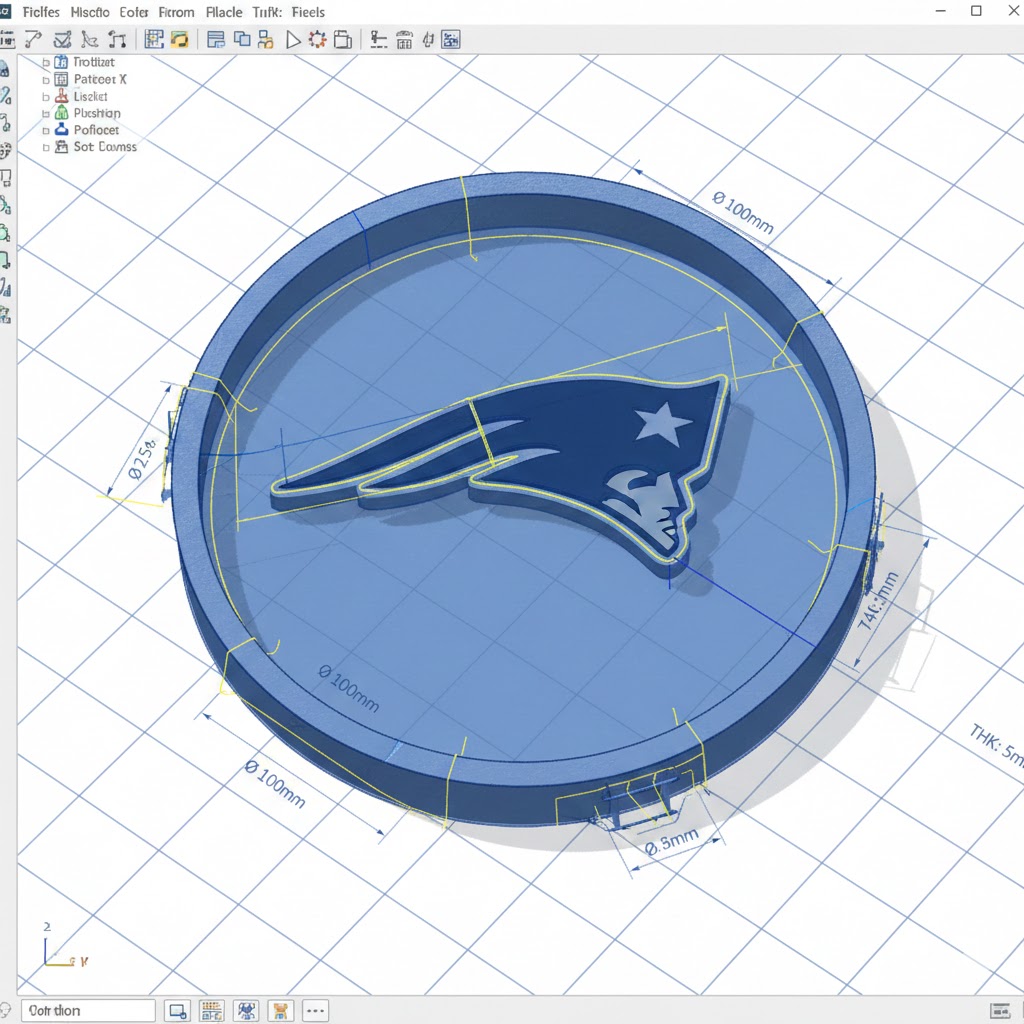Expand the Pateeet X tree node
This screenshot has height=1024, width=1024.
(x=46, y=79)
